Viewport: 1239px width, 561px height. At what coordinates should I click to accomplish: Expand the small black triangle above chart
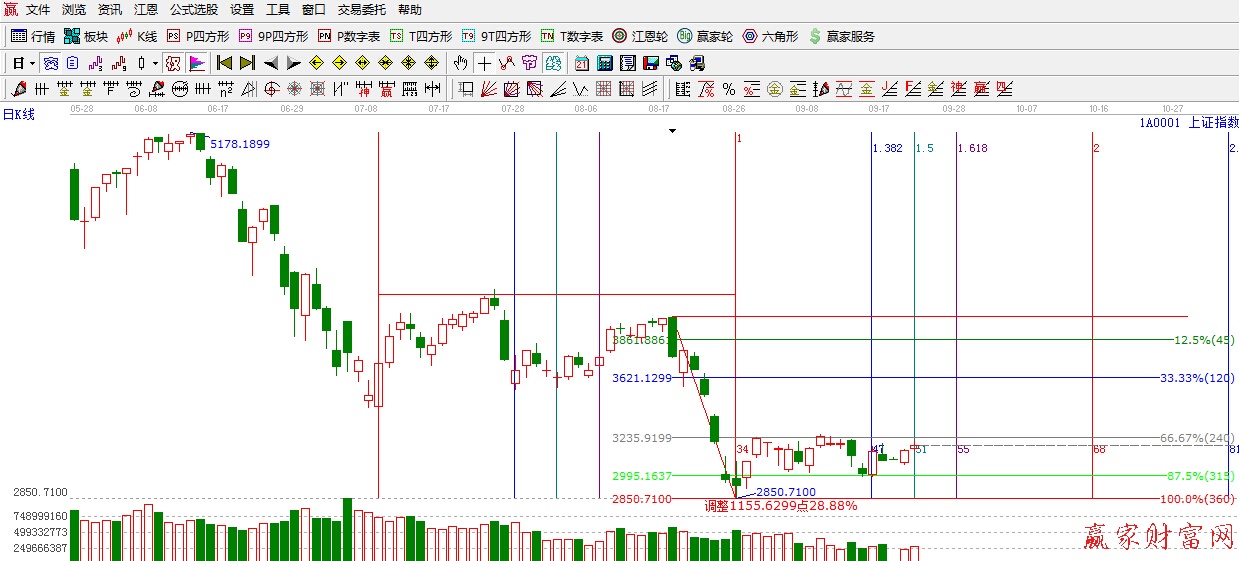[673, 131]
